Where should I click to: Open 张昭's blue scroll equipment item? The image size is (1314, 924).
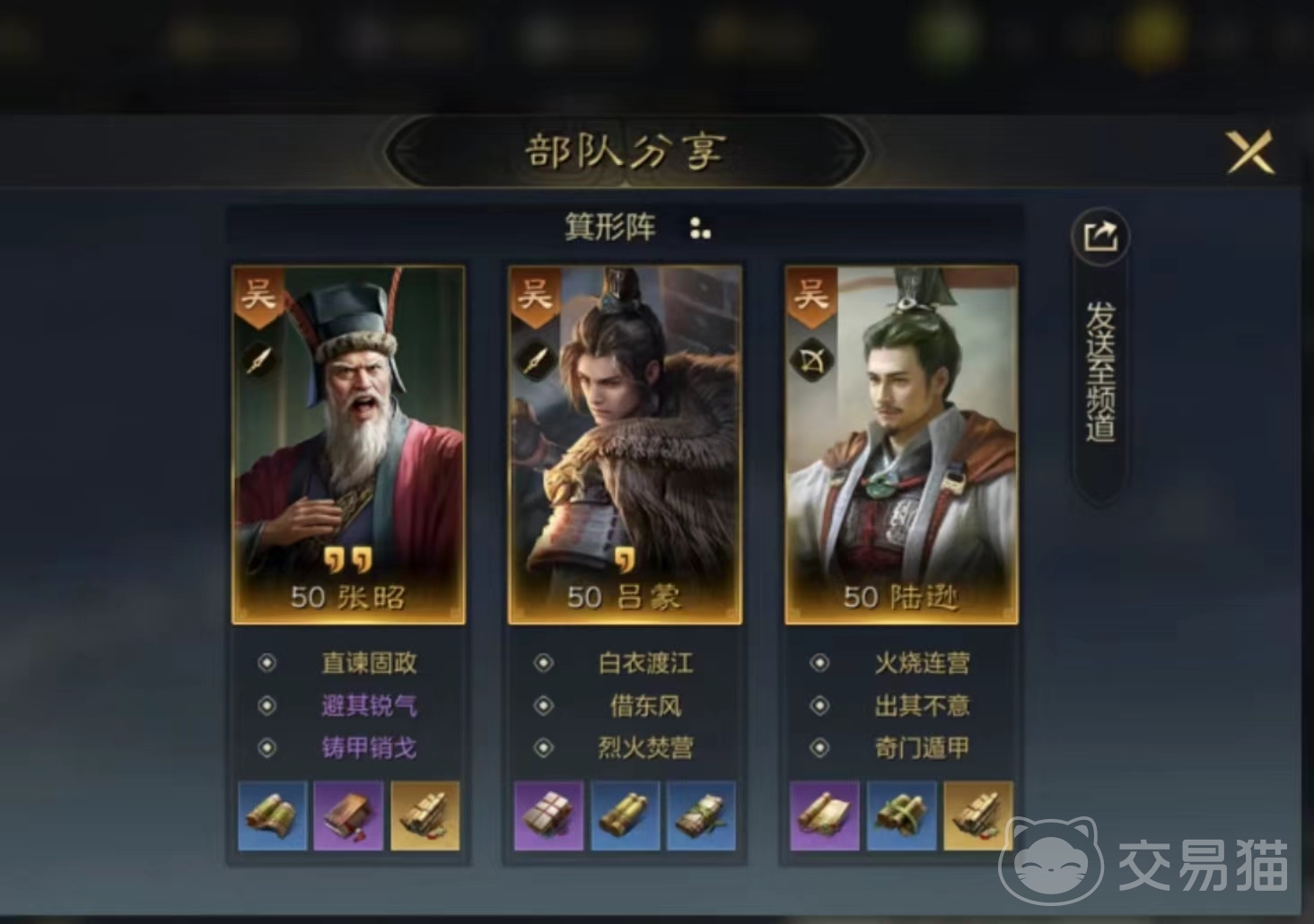(273, 815)
